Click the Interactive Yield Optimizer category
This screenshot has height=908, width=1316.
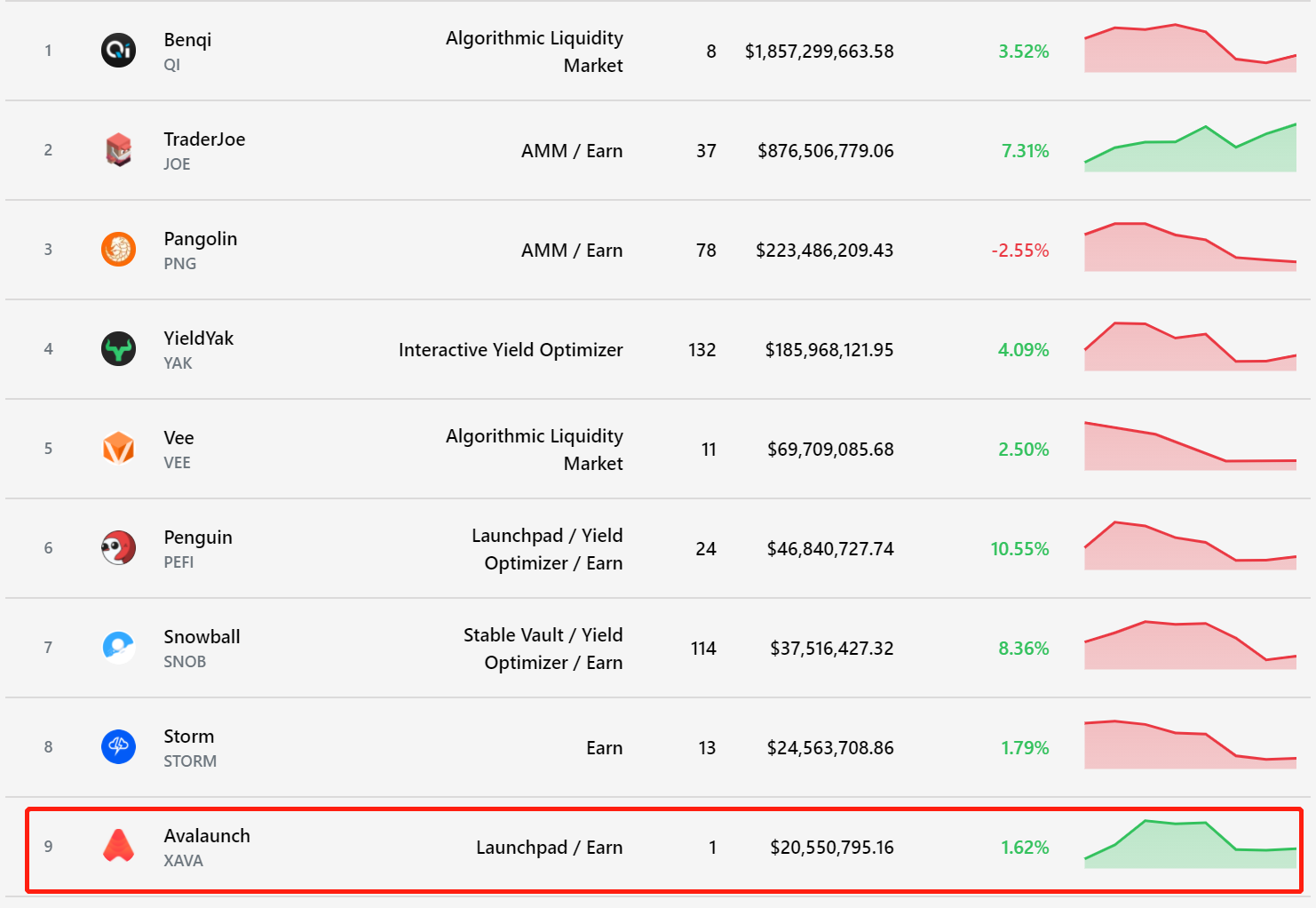[511, 350]
